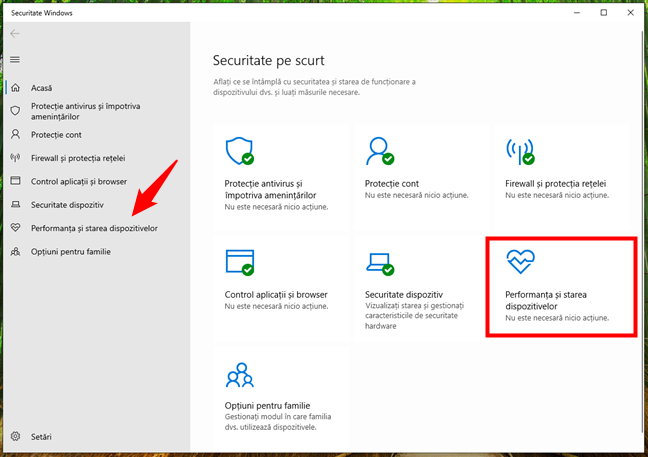Click the laptop icon on Securitate dispozitiv tile
Image resolution: width=648 pixels, height=457 pixels.
pyautogui.click(x=379, y=262)
